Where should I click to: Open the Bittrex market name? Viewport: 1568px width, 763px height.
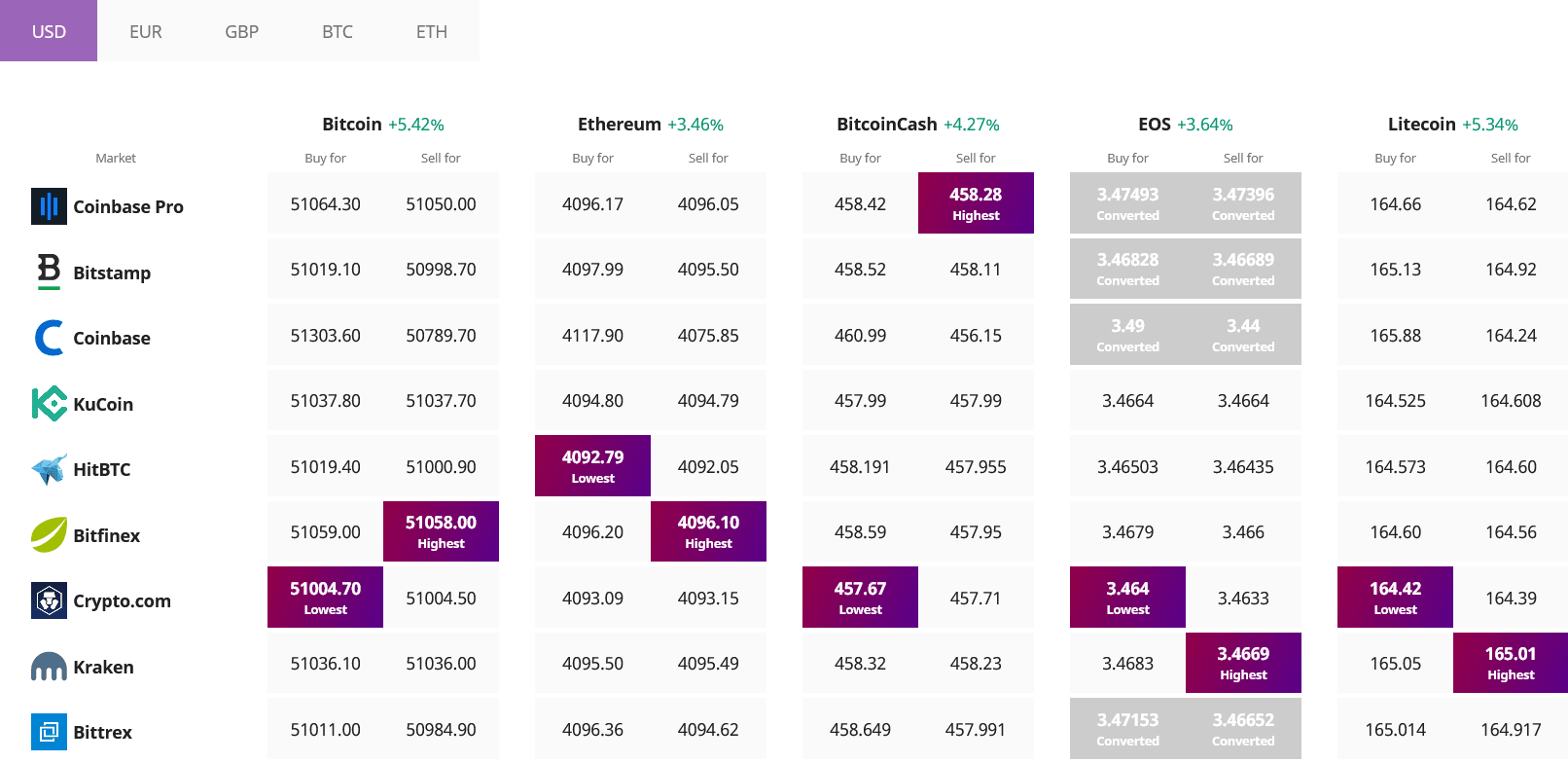103,732
